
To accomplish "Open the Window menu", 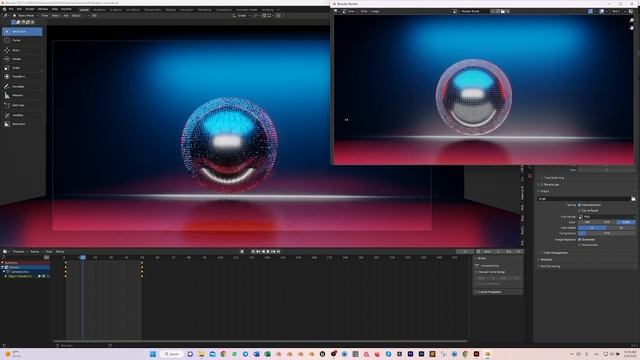I will 43,9.
